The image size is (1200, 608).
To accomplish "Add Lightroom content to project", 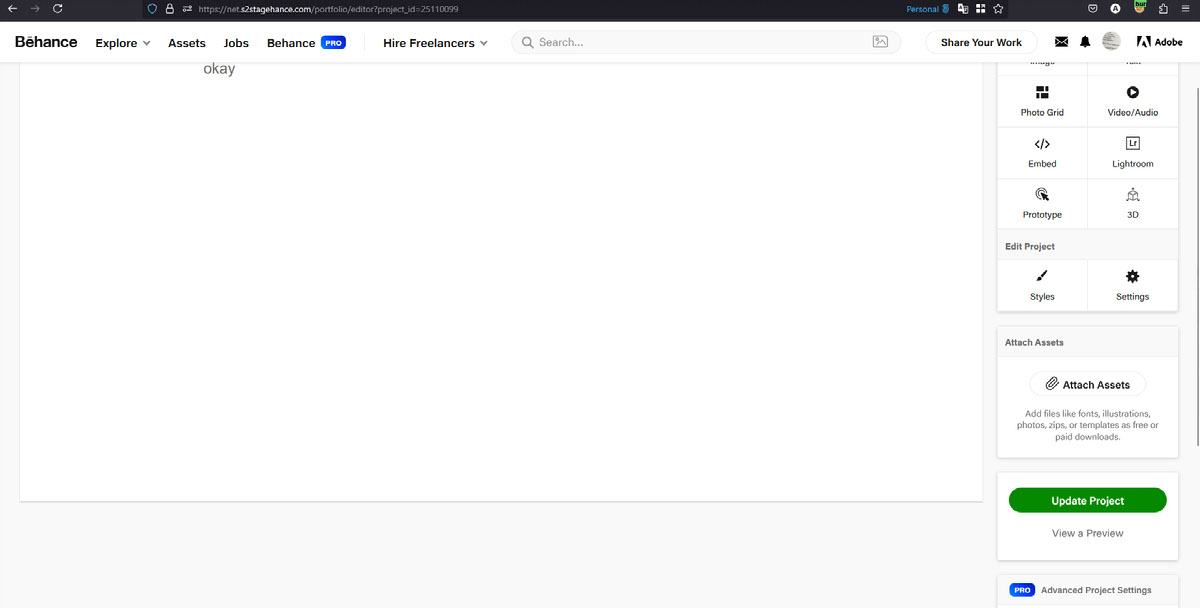I will coord(1132,152).
